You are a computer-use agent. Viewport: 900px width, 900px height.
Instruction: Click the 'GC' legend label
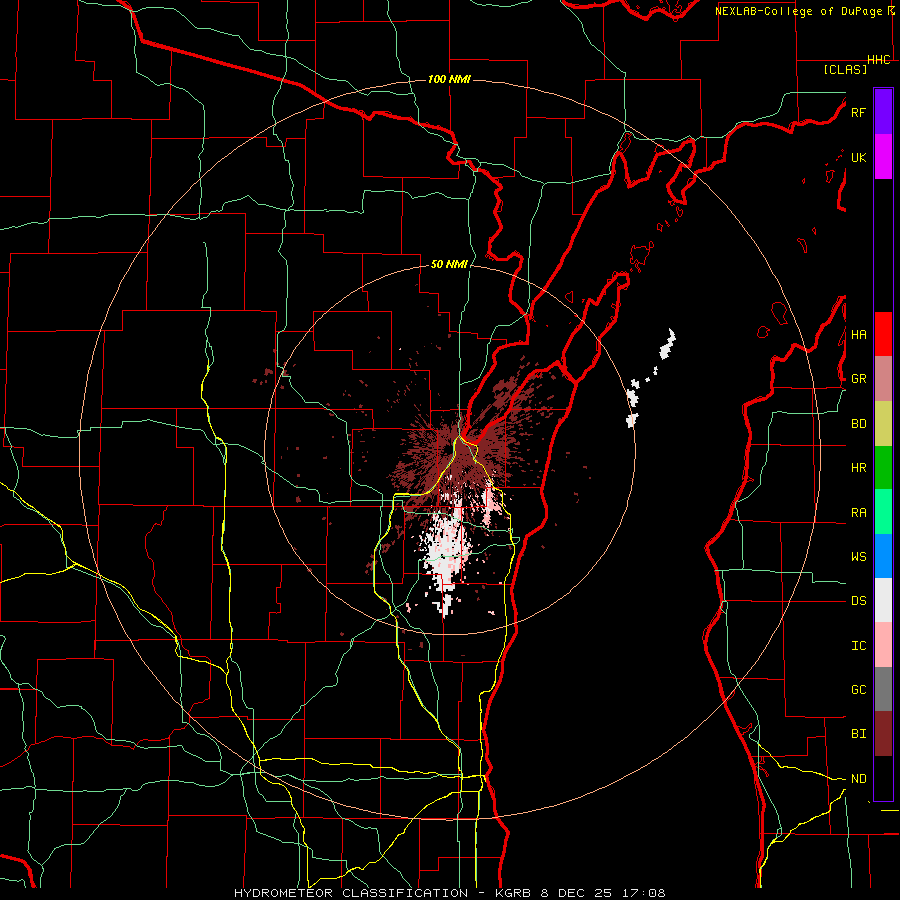click(858, 689)
